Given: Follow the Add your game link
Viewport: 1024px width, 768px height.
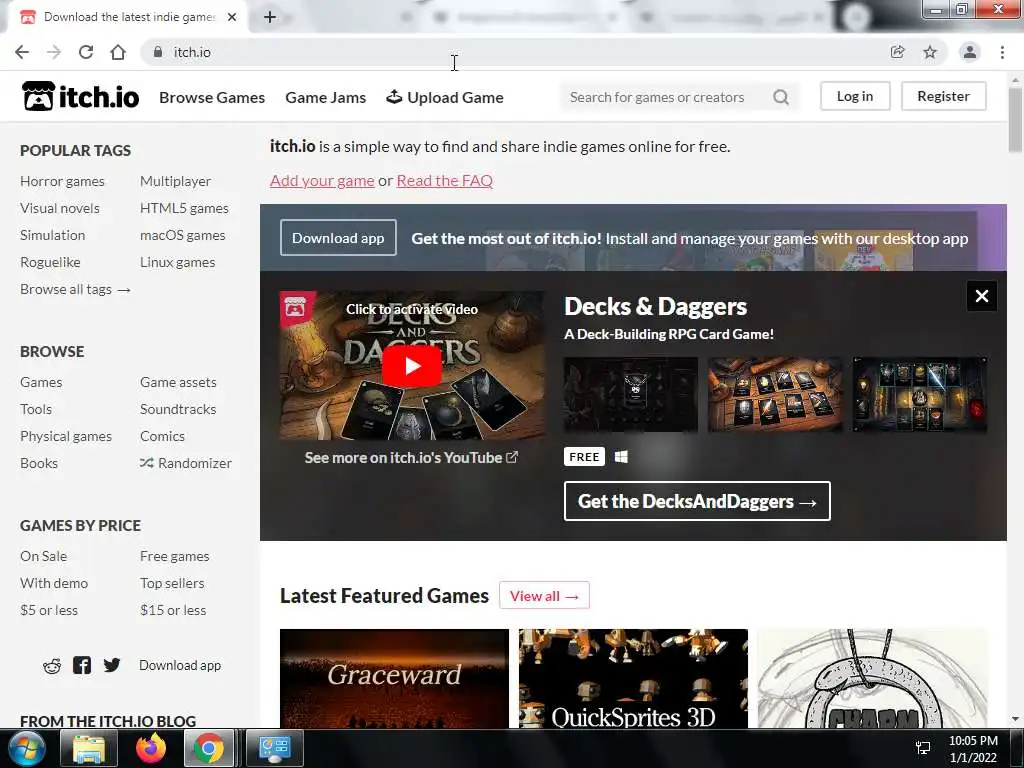Looking at the screenshot, I should [x=322, y=181].
